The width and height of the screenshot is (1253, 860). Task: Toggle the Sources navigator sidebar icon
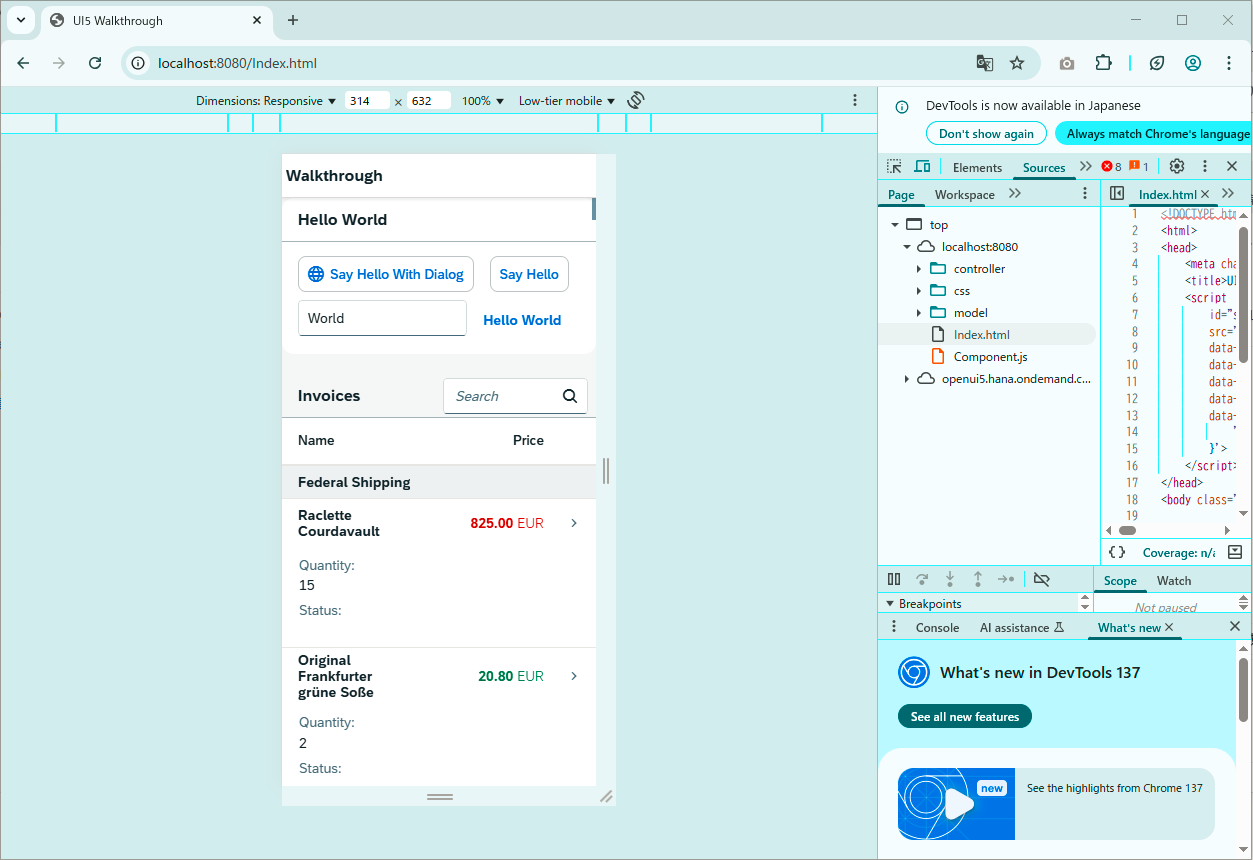[1117, 194]
